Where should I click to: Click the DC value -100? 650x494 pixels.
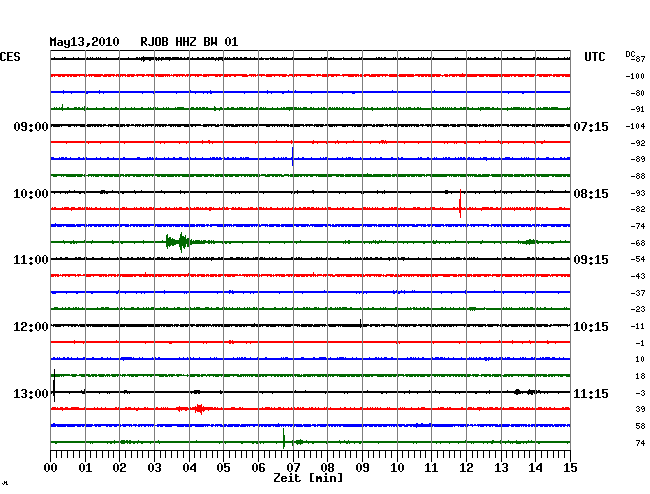click(635, 76)
